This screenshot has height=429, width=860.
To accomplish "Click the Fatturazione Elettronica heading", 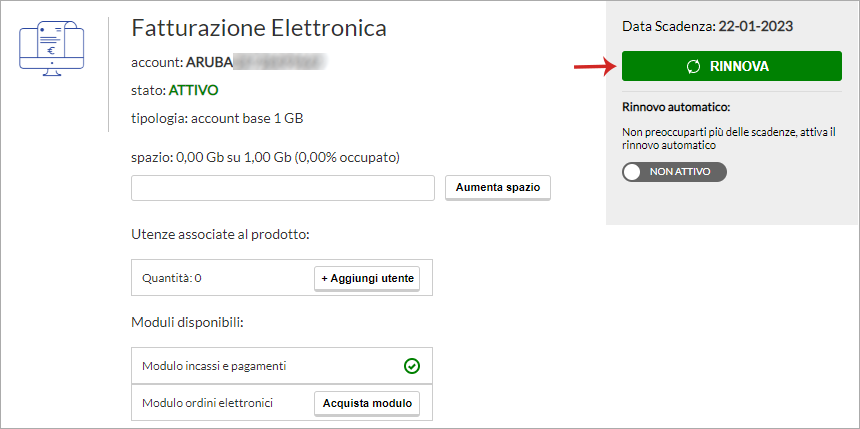I will coord(259,28).
